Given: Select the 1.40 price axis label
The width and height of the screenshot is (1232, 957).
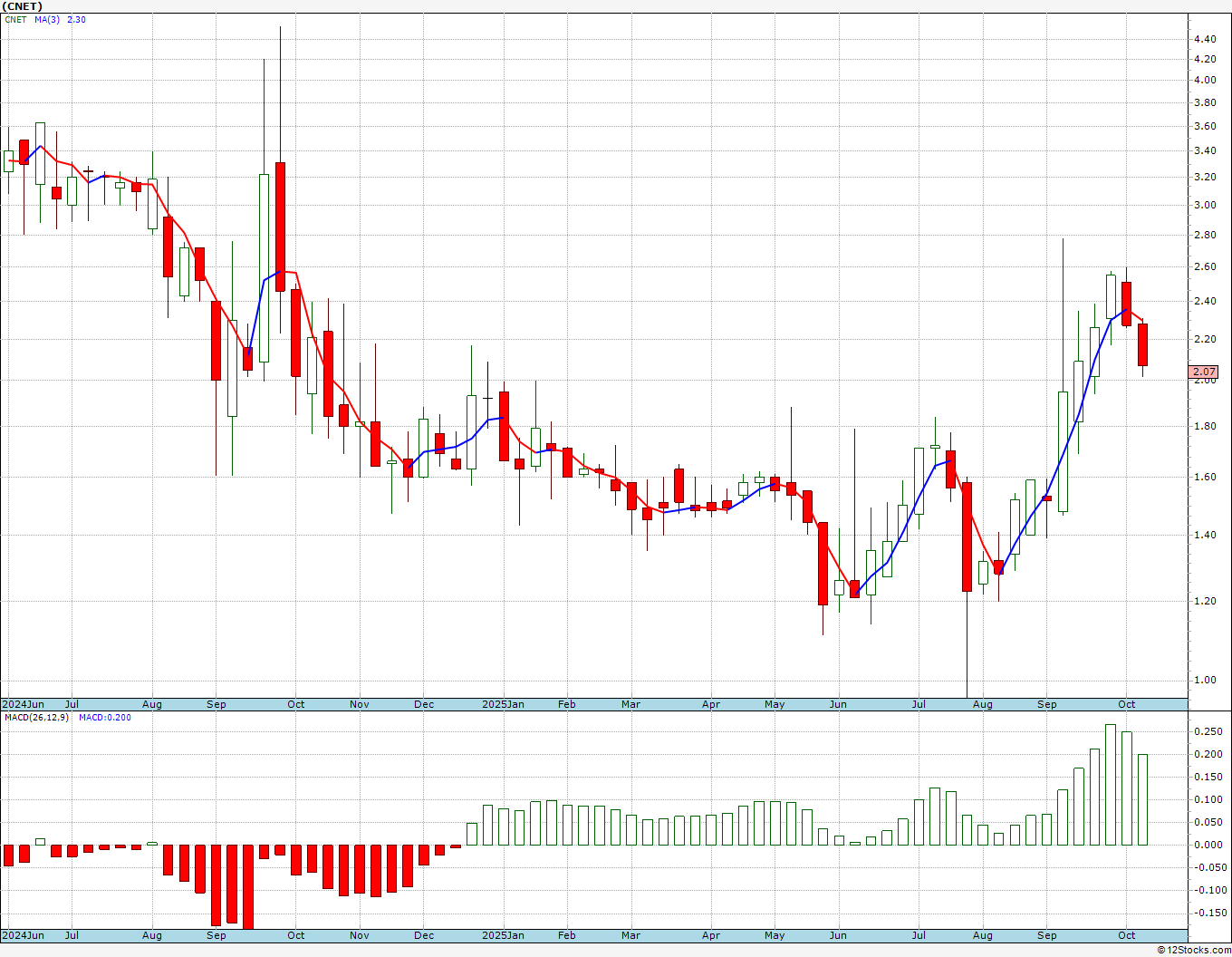Looking at the screenshot, I should click(x=1205, y=535).
